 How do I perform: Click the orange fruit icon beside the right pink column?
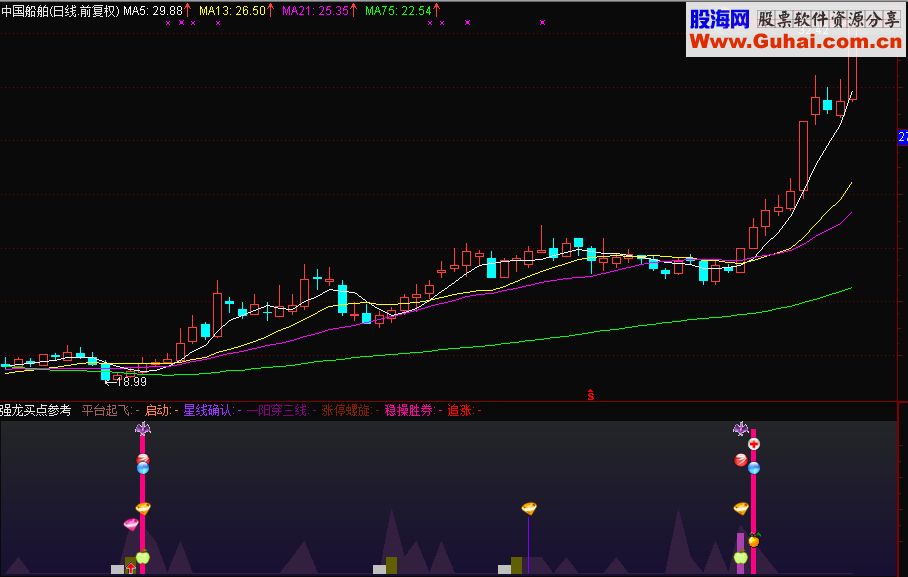(x=754, y=540)
